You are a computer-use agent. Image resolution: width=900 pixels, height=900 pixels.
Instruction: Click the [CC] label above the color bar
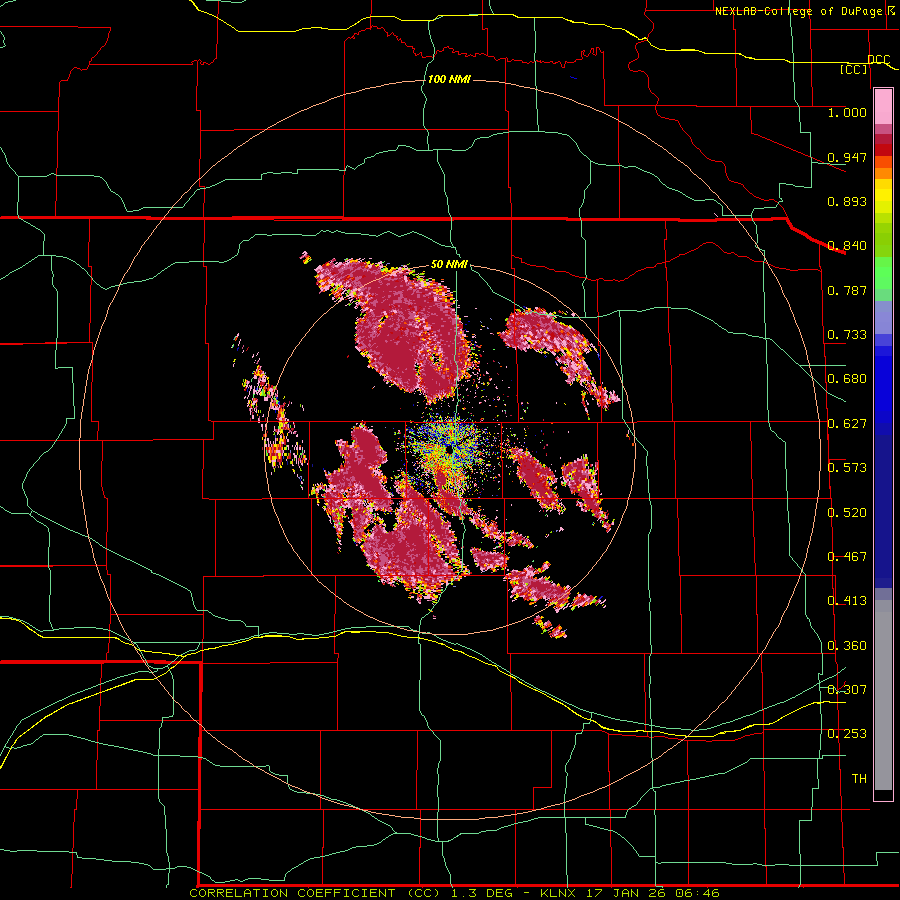854,69
